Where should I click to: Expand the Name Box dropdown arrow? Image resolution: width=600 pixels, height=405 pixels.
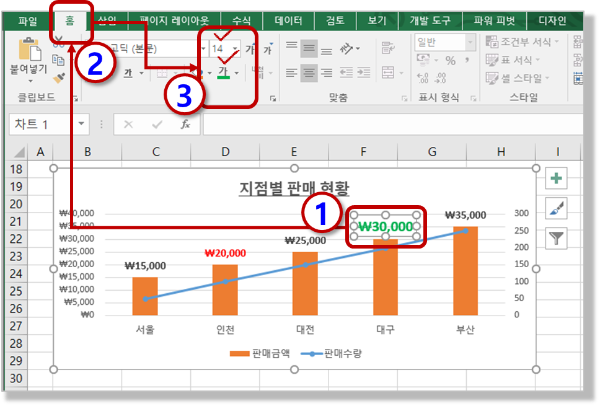point(82,124)
